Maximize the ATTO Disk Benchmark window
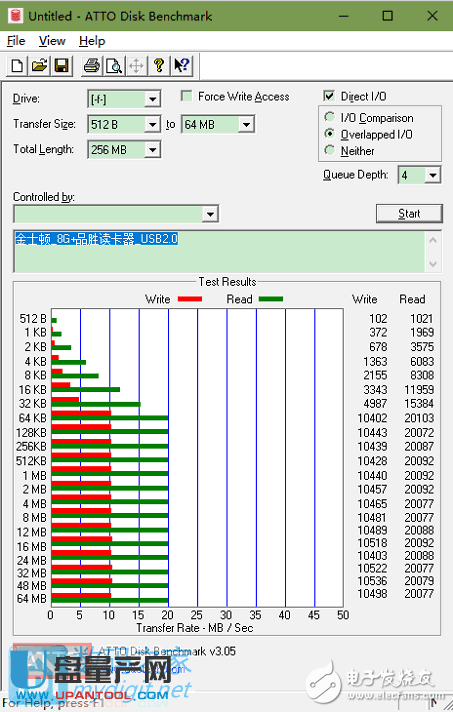 pos(388,16)
